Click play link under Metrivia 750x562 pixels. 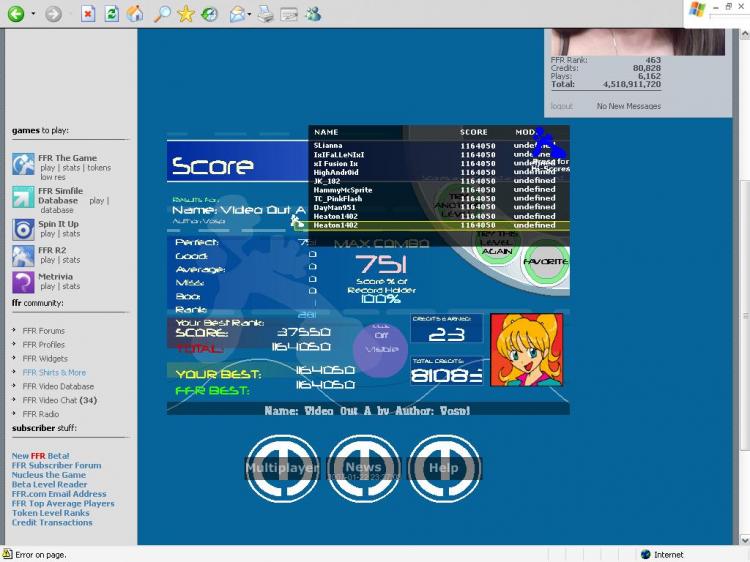point(47,286)
